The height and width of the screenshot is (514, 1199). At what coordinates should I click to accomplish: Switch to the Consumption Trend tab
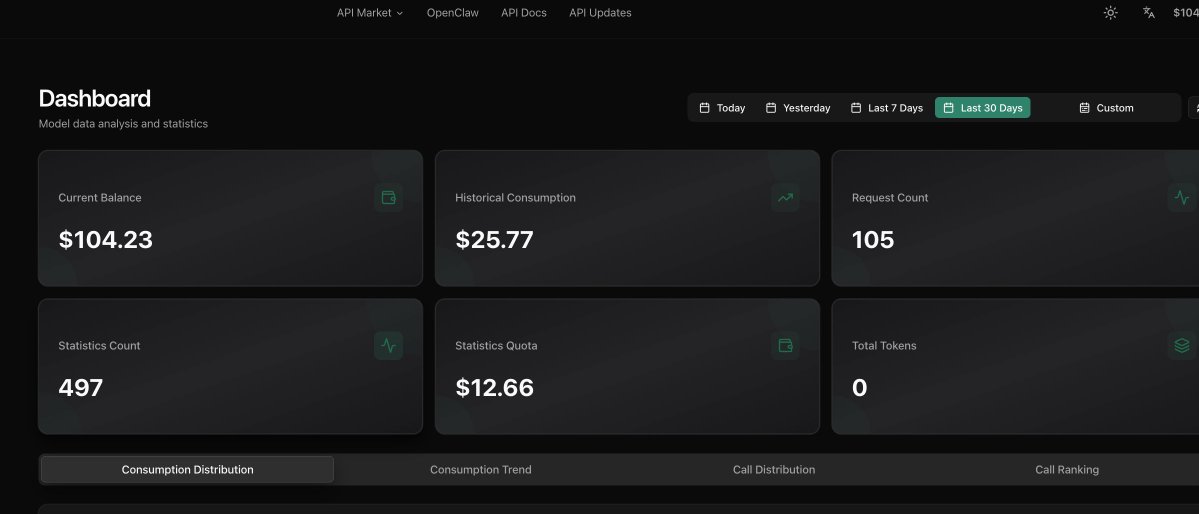pos(480,470)
